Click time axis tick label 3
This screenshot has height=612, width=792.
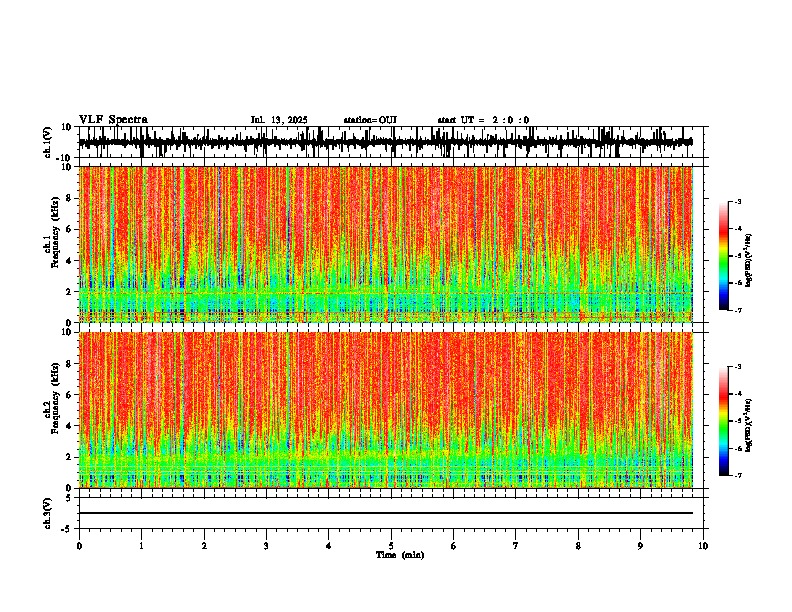(x=266, y=546)
